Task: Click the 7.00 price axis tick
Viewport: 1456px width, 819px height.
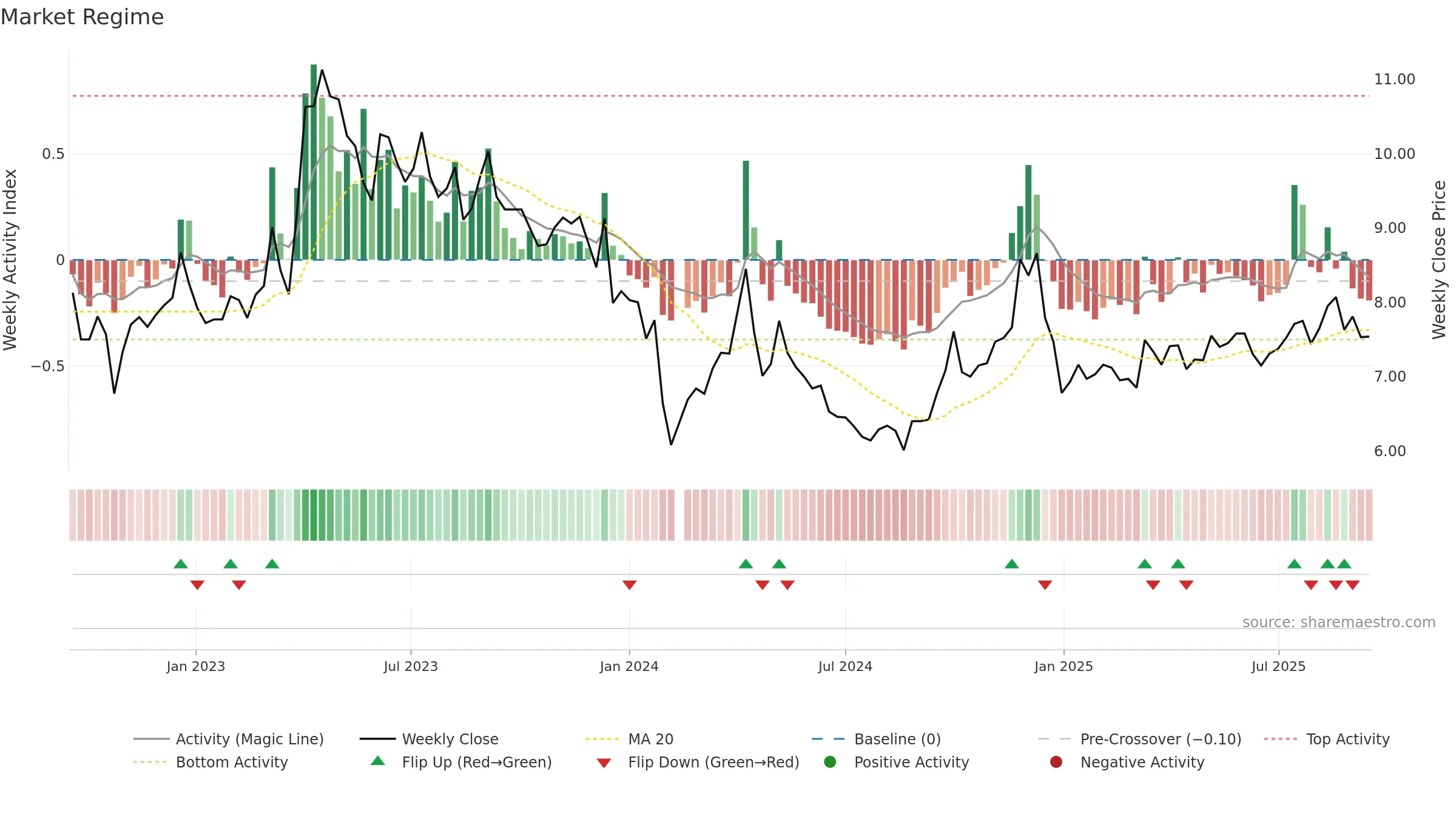Action: pos(1390,377)
